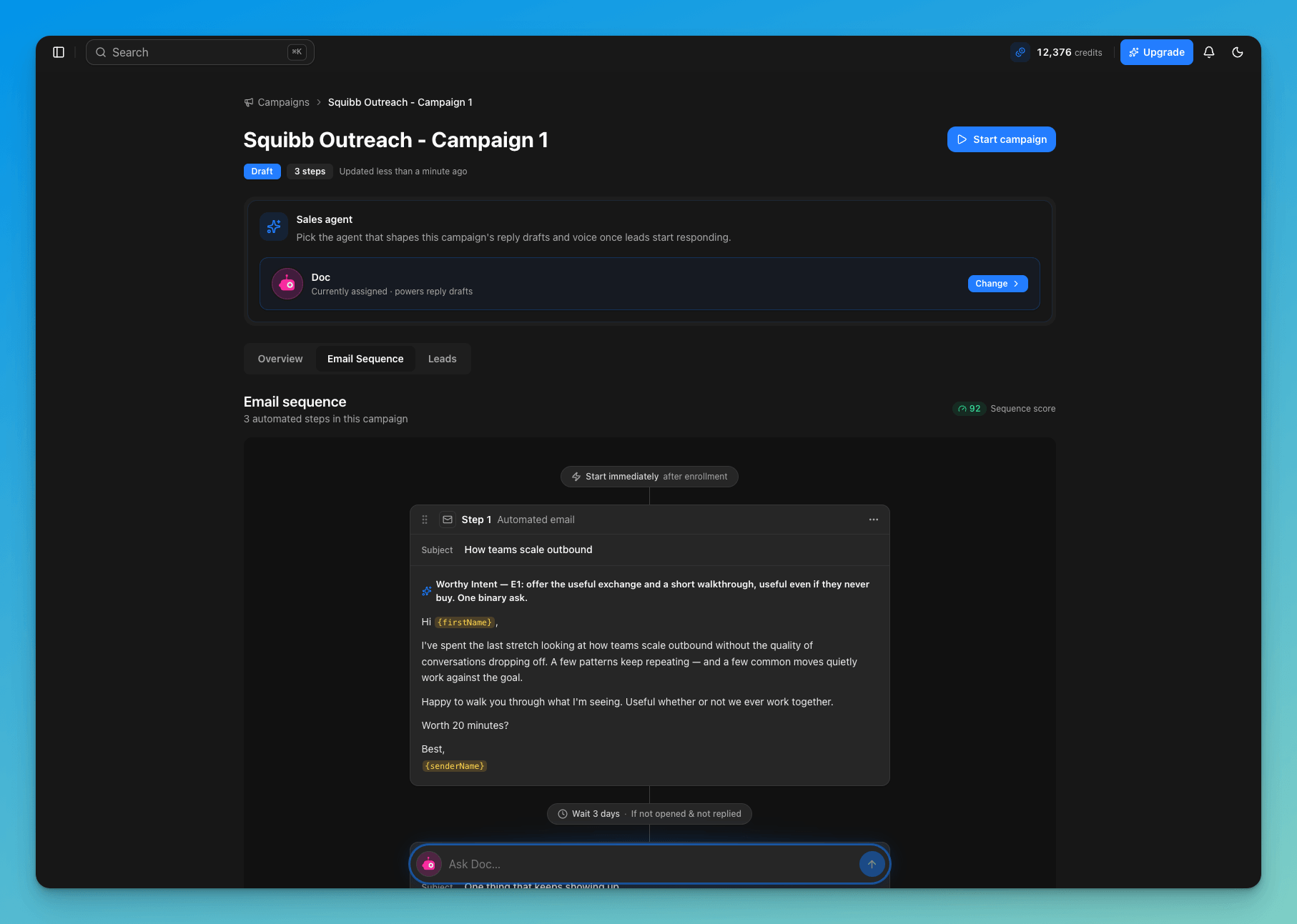
Task: Click the 3 steps badge
Action: (x=310, y=172)
